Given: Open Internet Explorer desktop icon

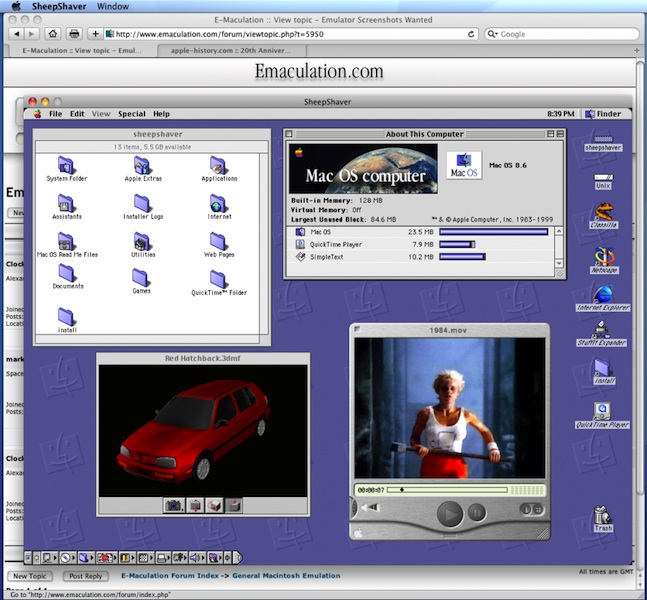Looking at the screenshot, I should click(602, 294).
